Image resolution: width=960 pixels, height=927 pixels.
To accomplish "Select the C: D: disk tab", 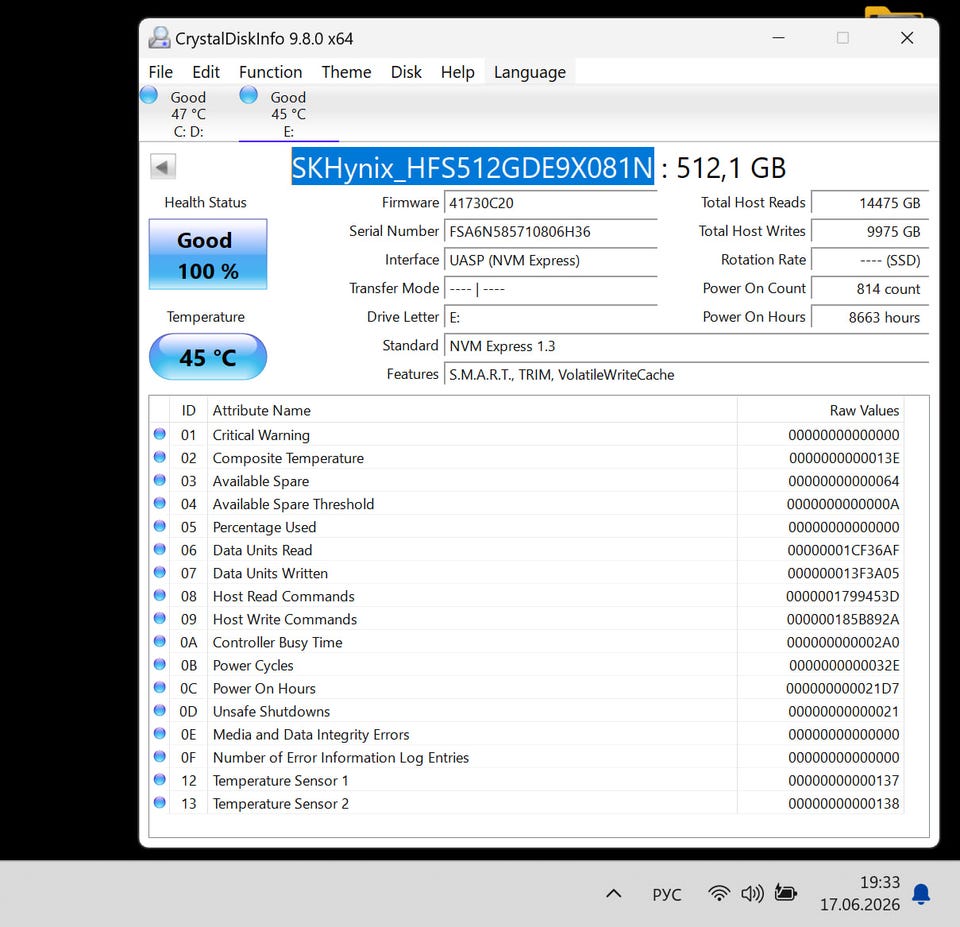I will tap(189, 114).
